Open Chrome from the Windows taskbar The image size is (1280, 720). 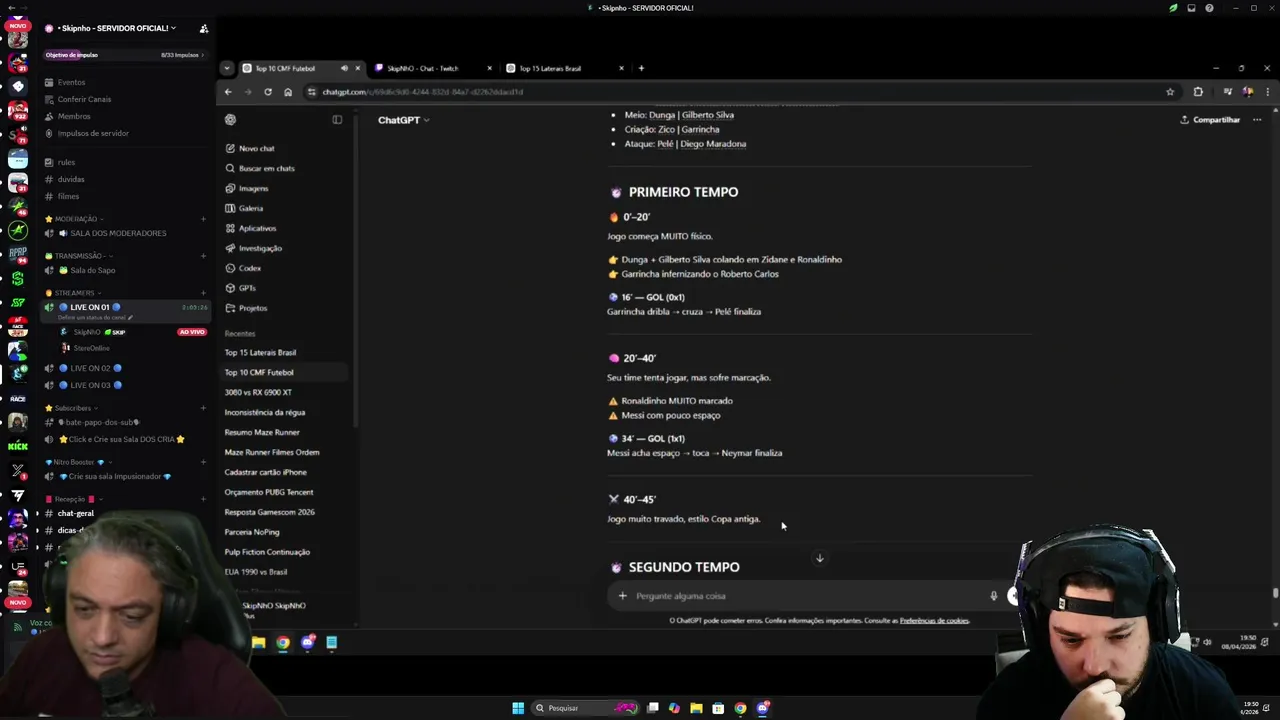coord(740,708)
